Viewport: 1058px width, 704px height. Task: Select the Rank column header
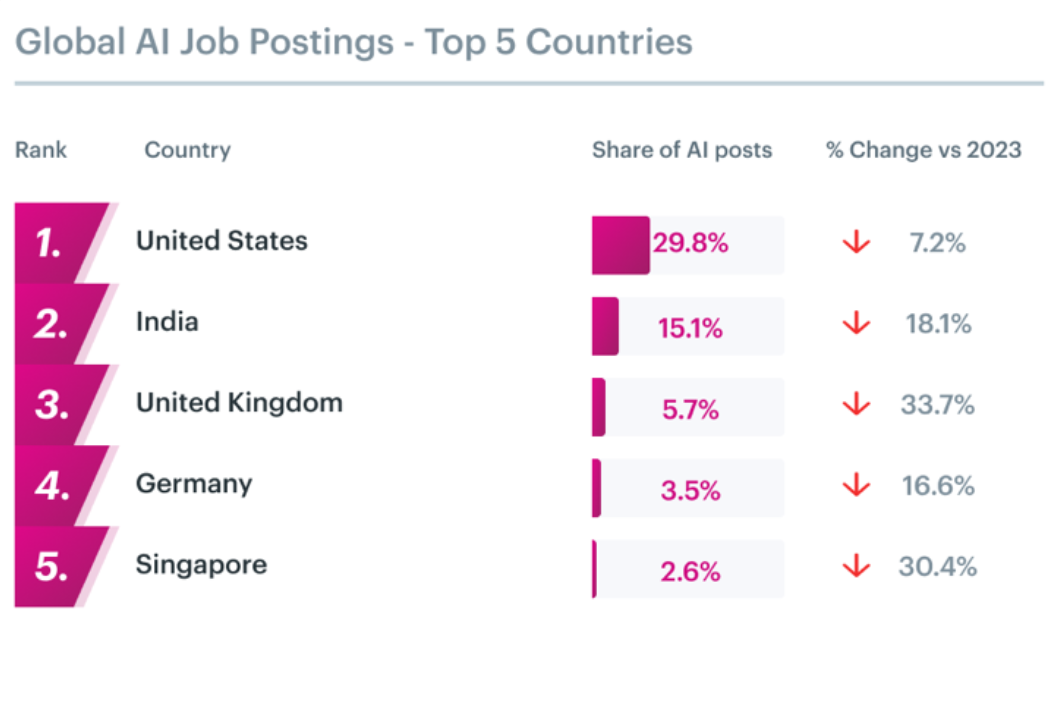41,150
